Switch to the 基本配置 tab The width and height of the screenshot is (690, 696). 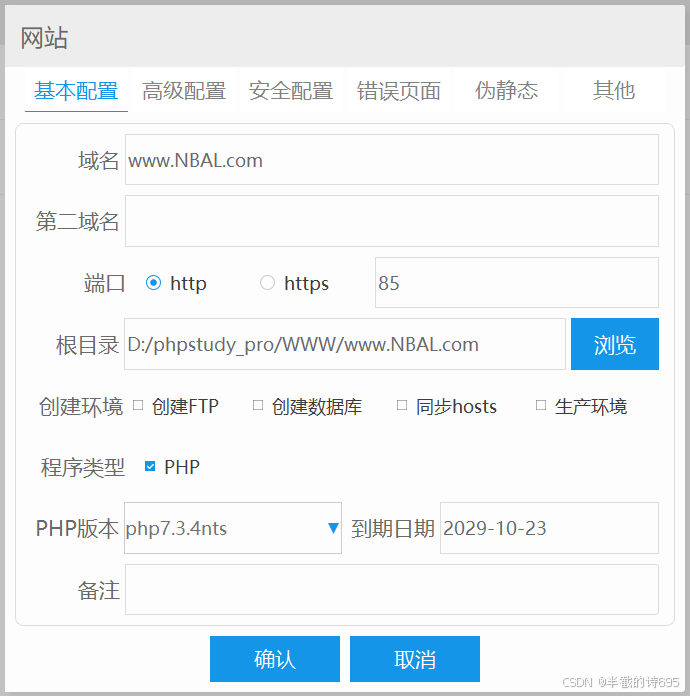click(x=76, y=91)
